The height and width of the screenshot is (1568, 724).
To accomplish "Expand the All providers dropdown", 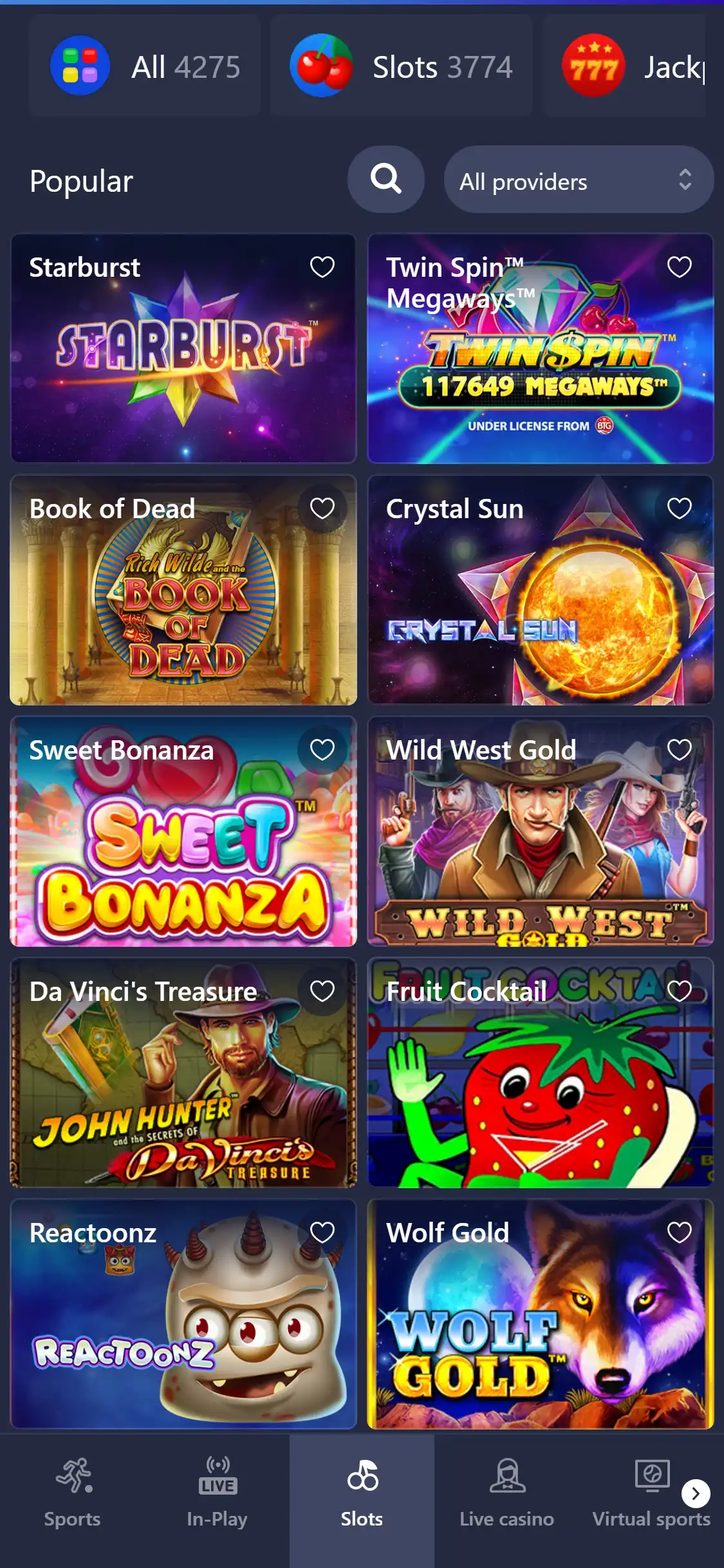I will [579, 180].
